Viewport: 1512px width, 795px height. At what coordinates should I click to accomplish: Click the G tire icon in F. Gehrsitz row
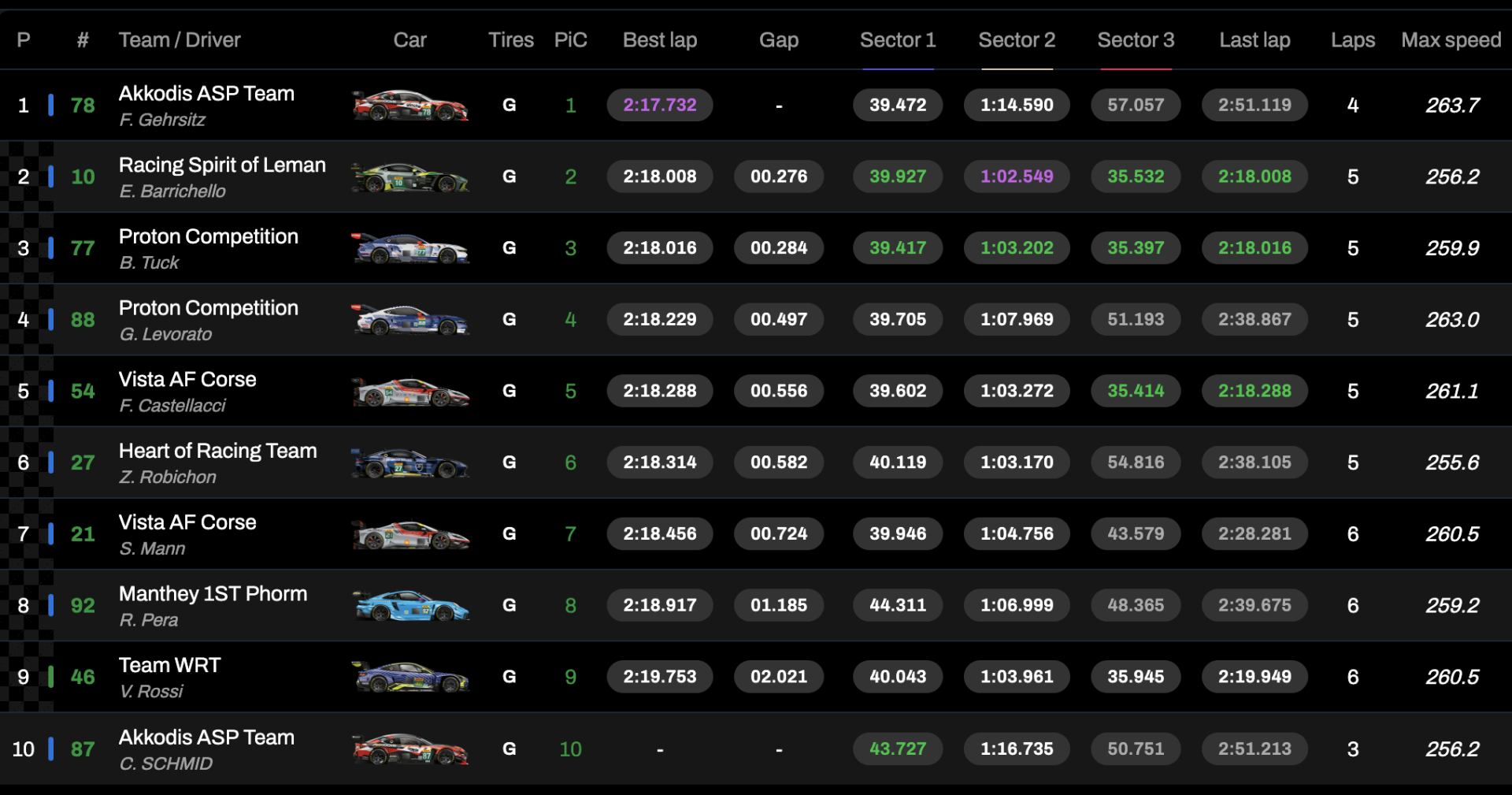510,105
